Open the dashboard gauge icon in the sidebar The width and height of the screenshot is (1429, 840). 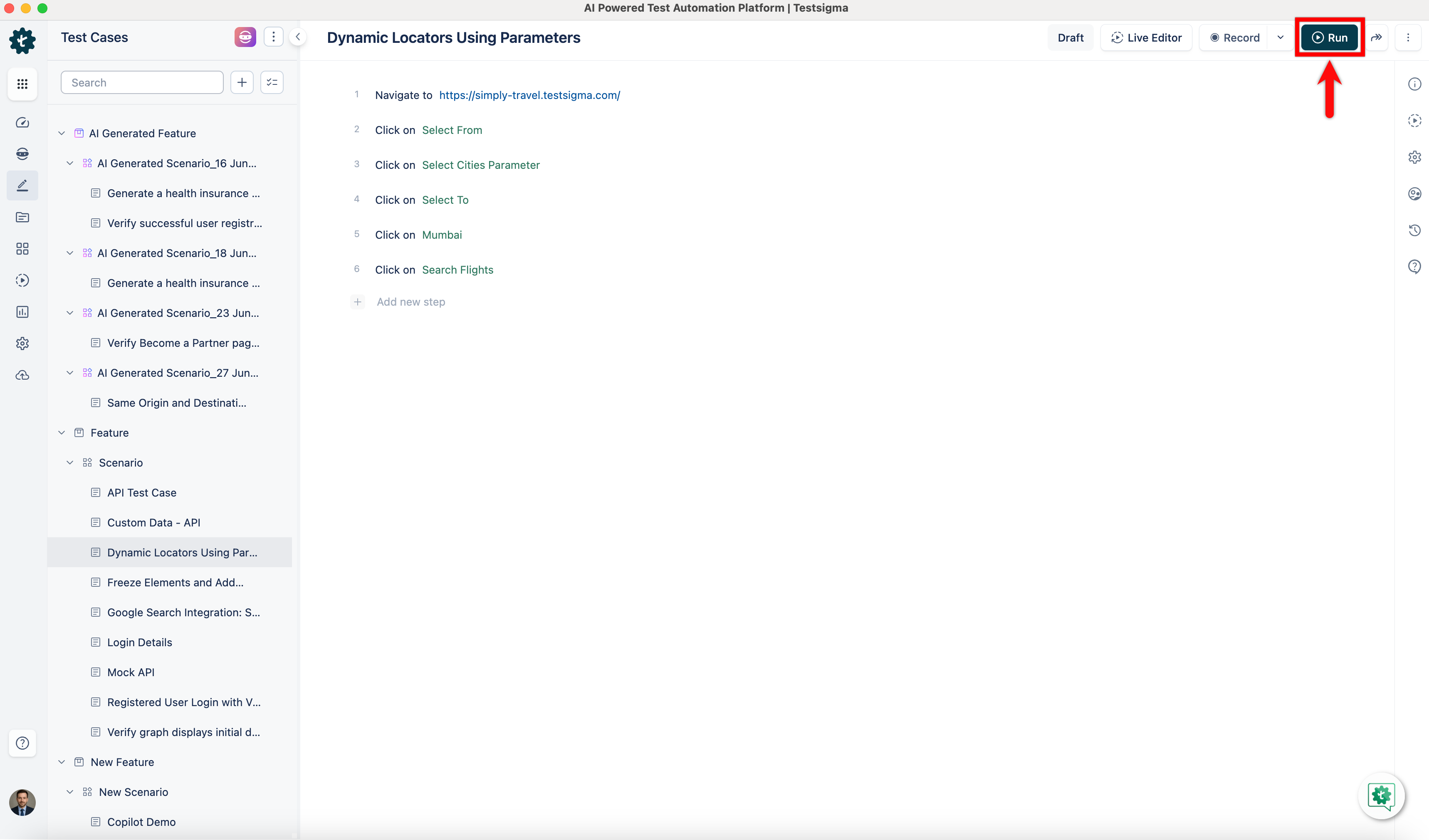pos(22,123)
